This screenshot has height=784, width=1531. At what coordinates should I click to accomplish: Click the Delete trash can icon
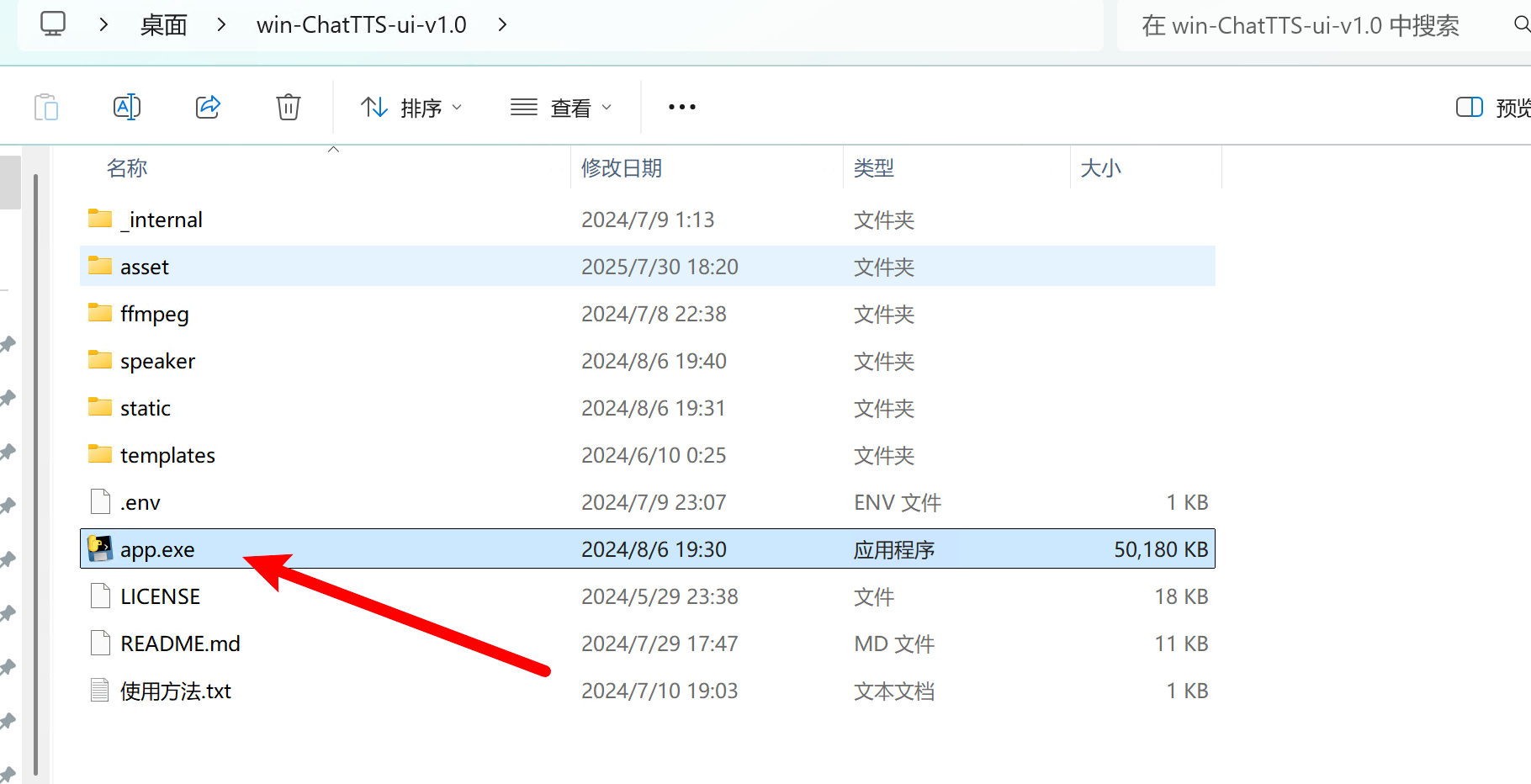289,108
